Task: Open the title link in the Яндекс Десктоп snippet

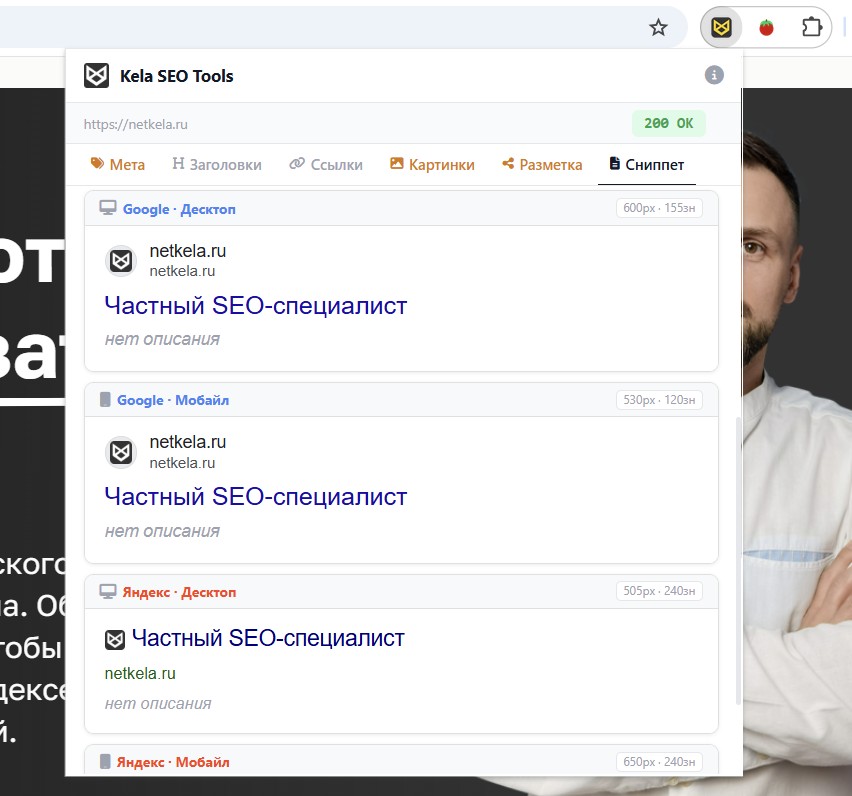Action: (x=268, y=638)
